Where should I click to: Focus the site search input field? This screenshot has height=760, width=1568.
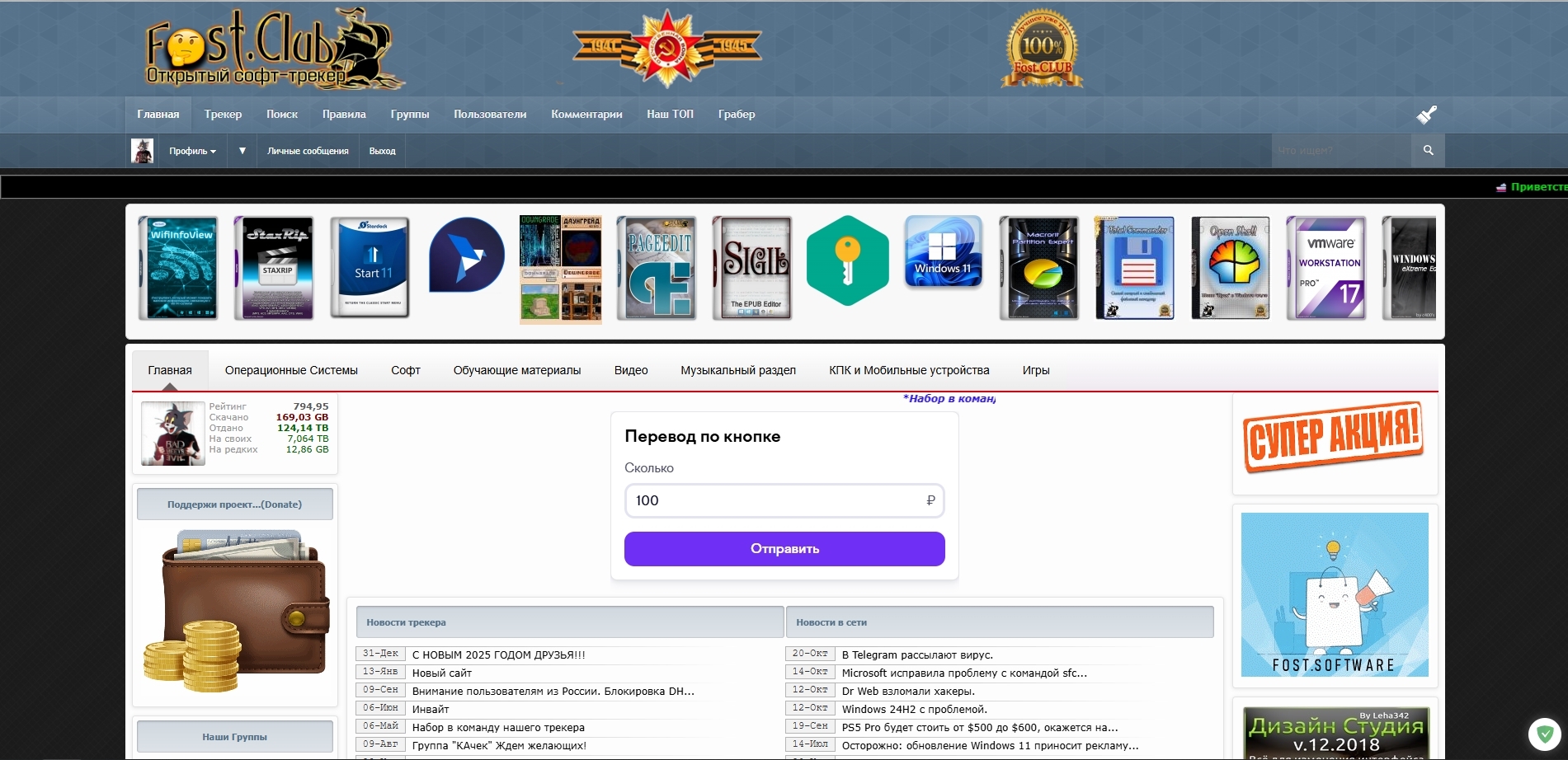click(x=1341, y=150)
